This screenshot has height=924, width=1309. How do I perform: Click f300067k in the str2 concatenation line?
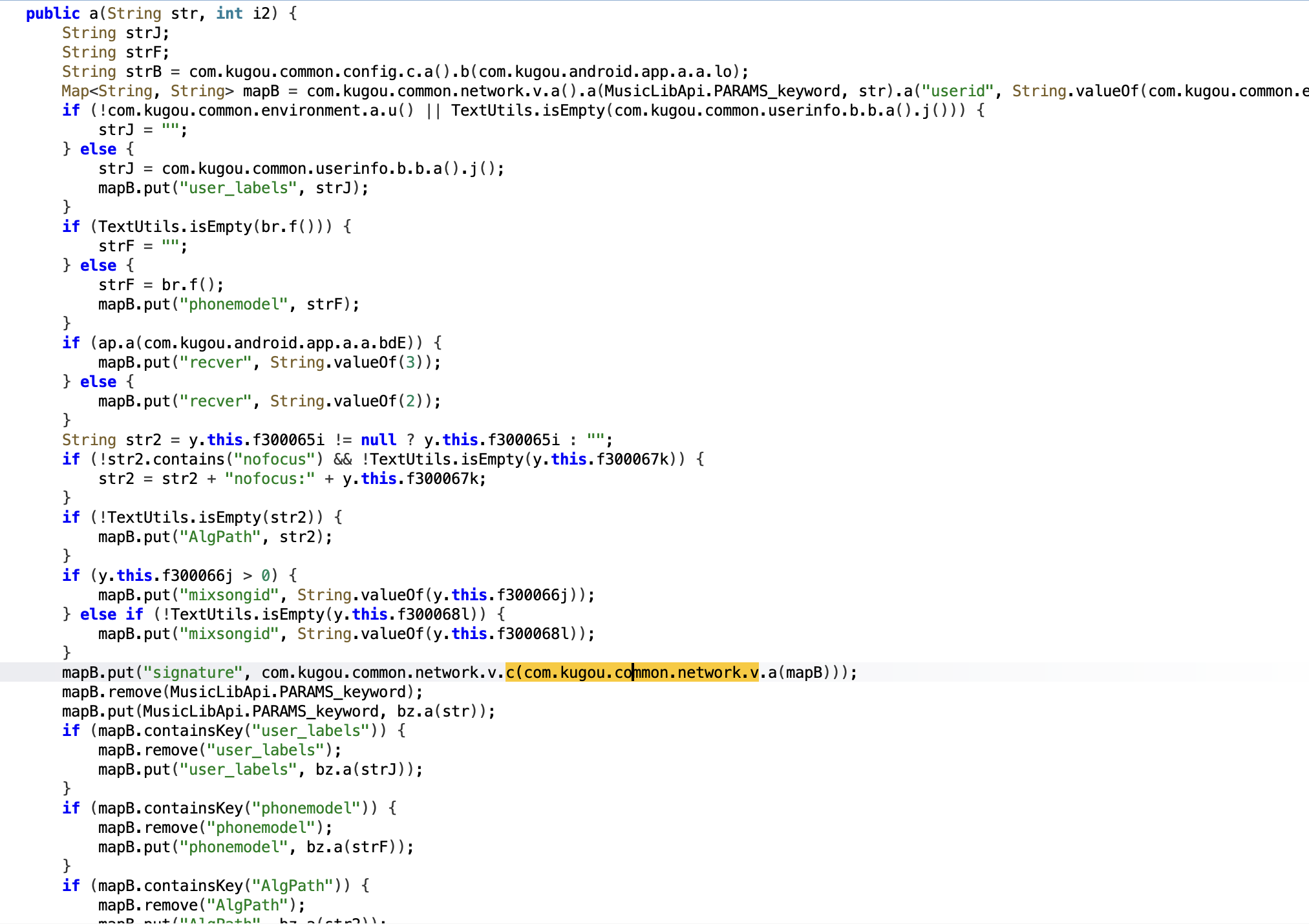[442, 479]
